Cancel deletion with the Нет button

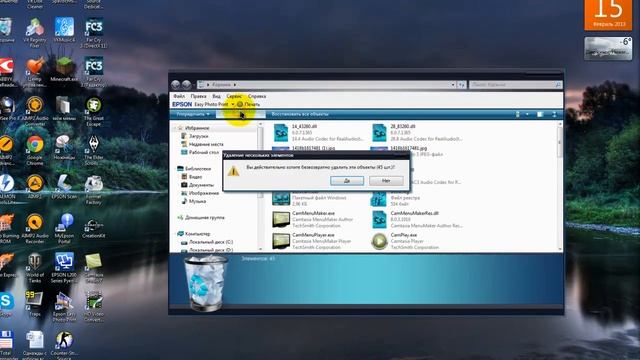[386, 180]
